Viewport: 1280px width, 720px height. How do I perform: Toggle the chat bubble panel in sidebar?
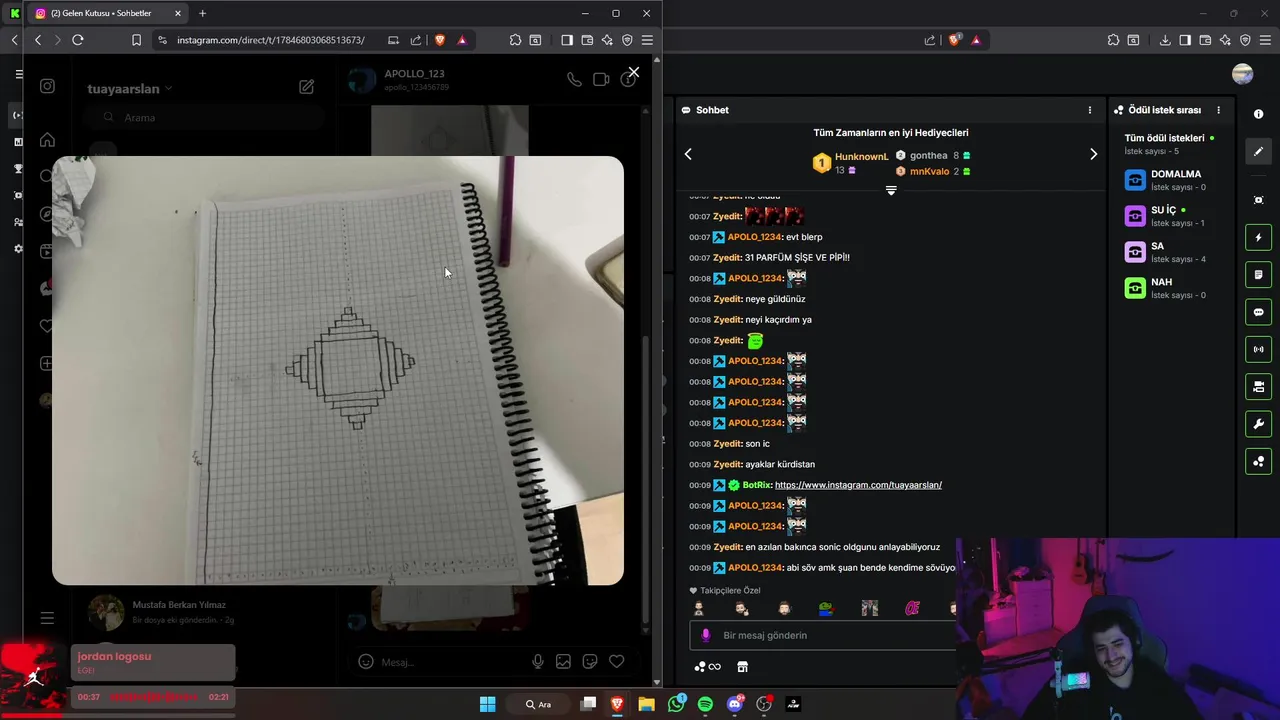[1258, 312]
